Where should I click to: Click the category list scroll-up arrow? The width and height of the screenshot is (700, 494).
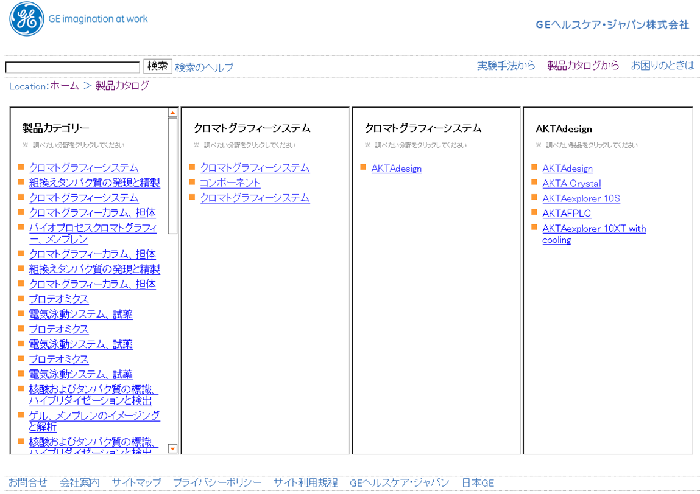point(173,113)
